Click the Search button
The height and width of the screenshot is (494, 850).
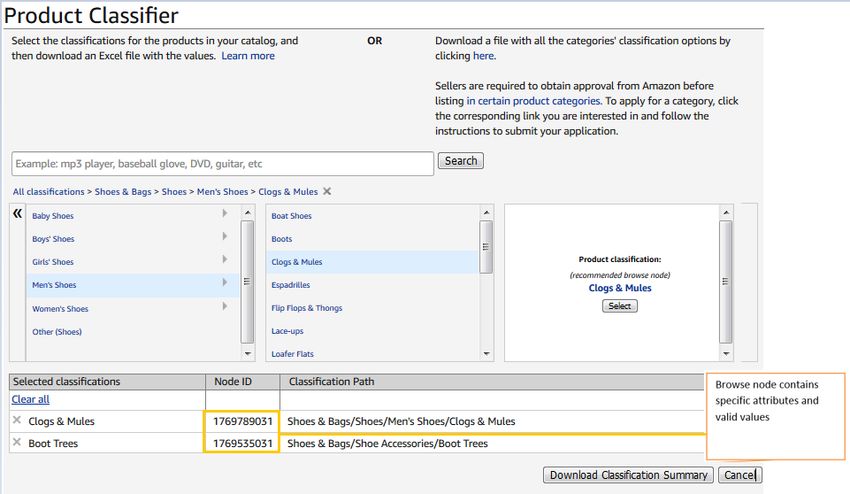coord(461,161)
